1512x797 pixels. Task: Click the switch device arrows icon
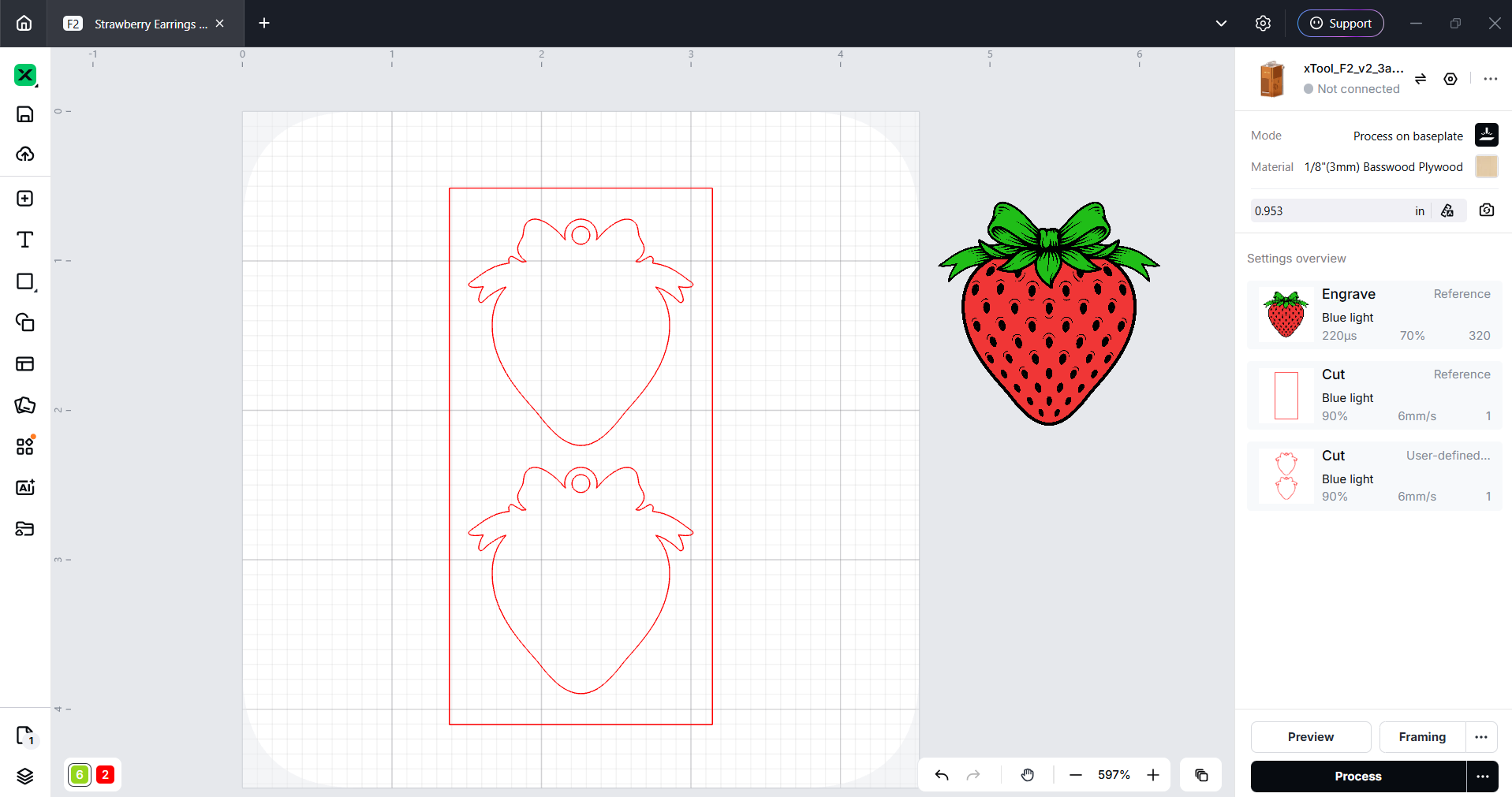coord(1421,79)
